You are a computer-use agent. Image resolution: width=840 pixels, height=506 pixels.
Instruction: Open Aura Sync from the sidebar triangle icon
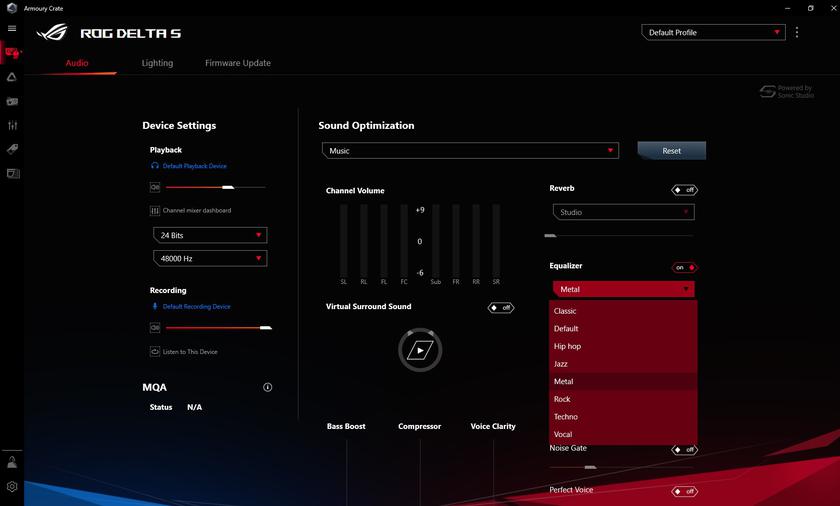tap(12, 77)
